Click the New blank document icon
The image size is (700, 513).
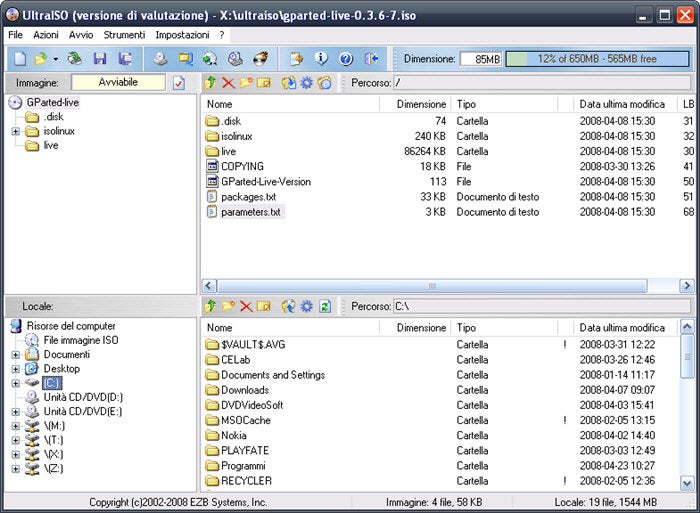click(20, 58)
